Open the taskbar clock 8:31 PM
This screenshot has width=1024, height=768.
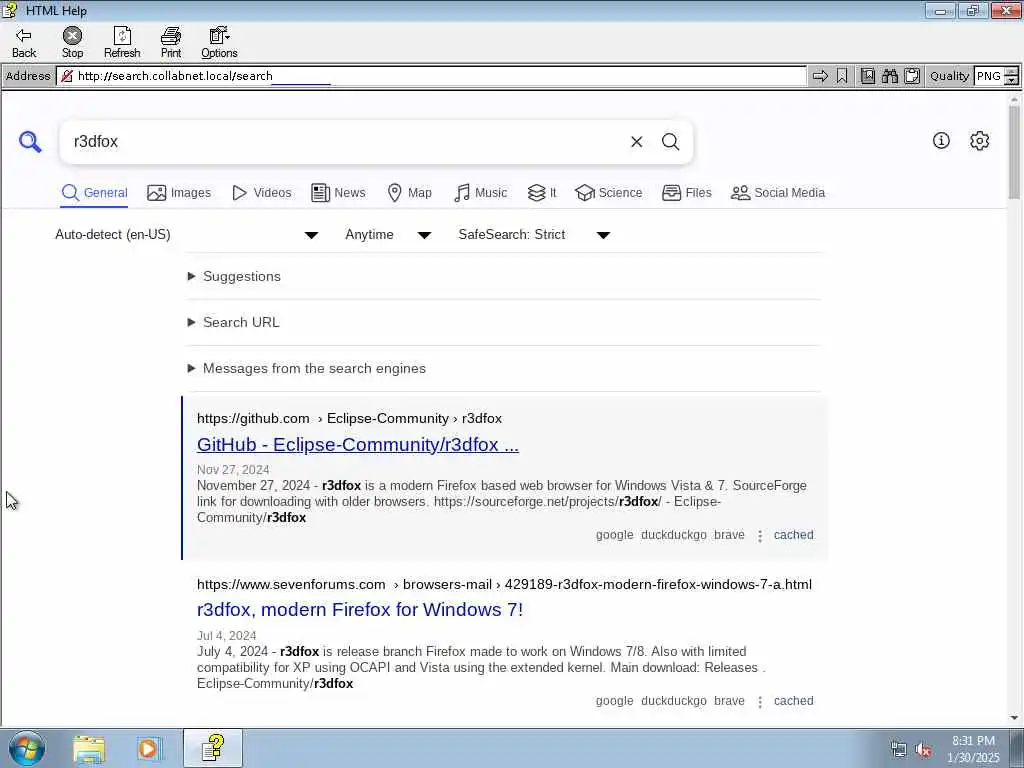pos(973,749)
